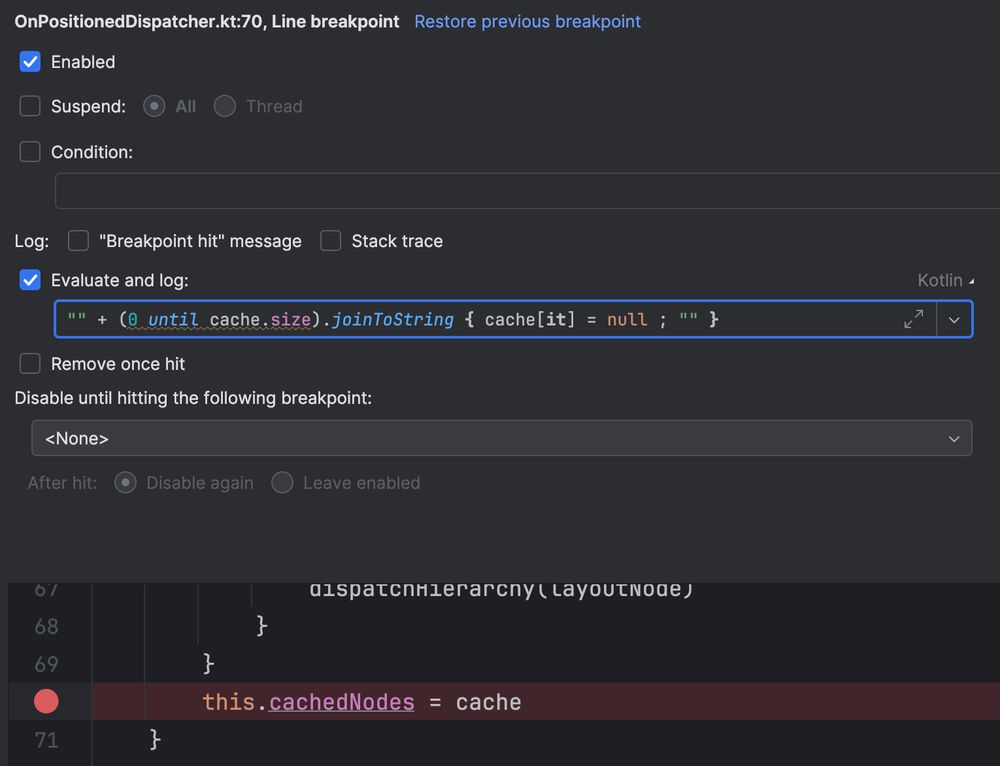Image resolution: width=1000 pixels, height=766 pixels.
Task: Uncheck the Enabled checkbox
Action: [x=31, y=62]
